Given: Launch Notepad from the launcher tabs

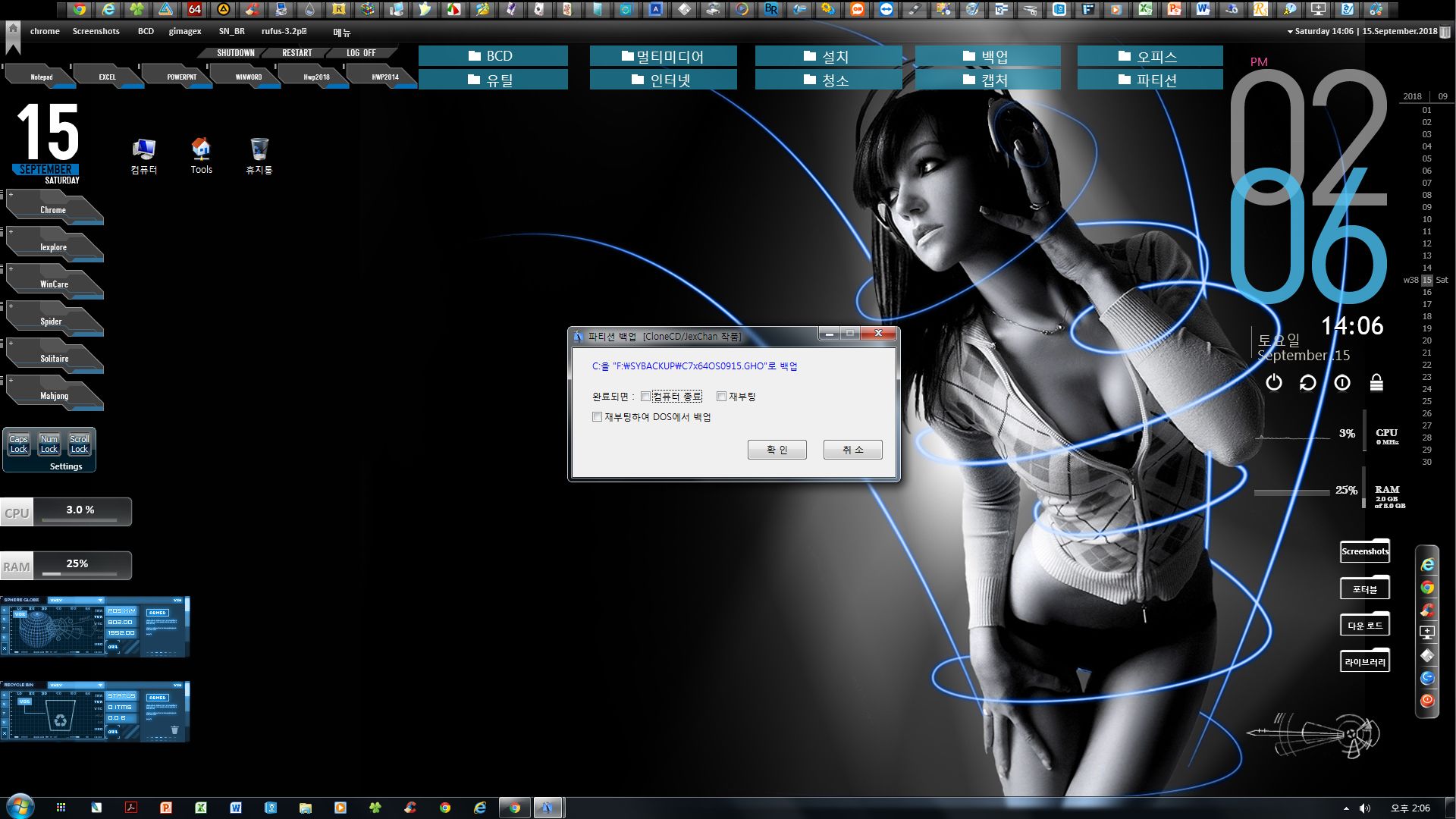Looking at the screenshot, I should point(42,77).
